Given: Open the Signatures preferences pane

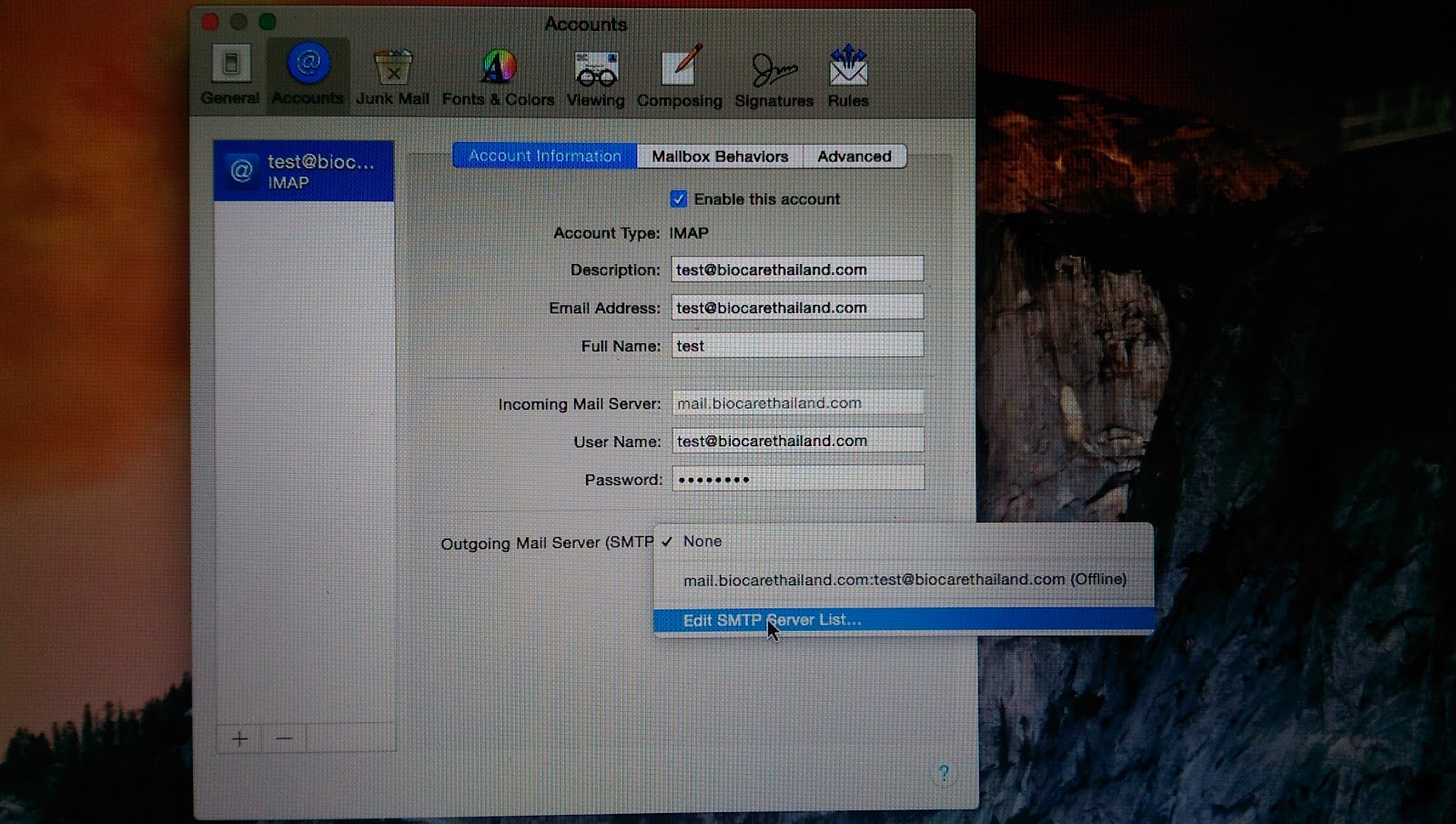Looking at the screenshot, I should (773, 77).
